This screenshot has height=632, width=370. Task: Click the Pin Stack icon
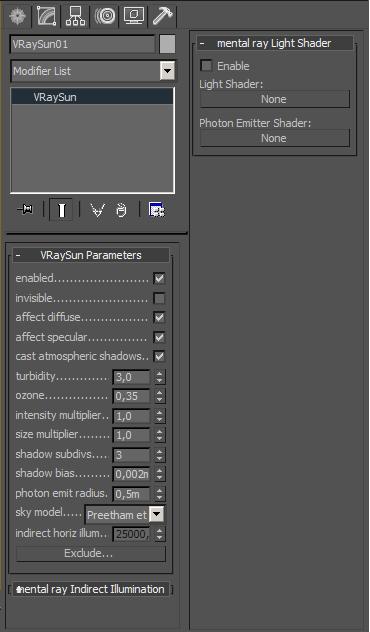[x=26, y=210]
